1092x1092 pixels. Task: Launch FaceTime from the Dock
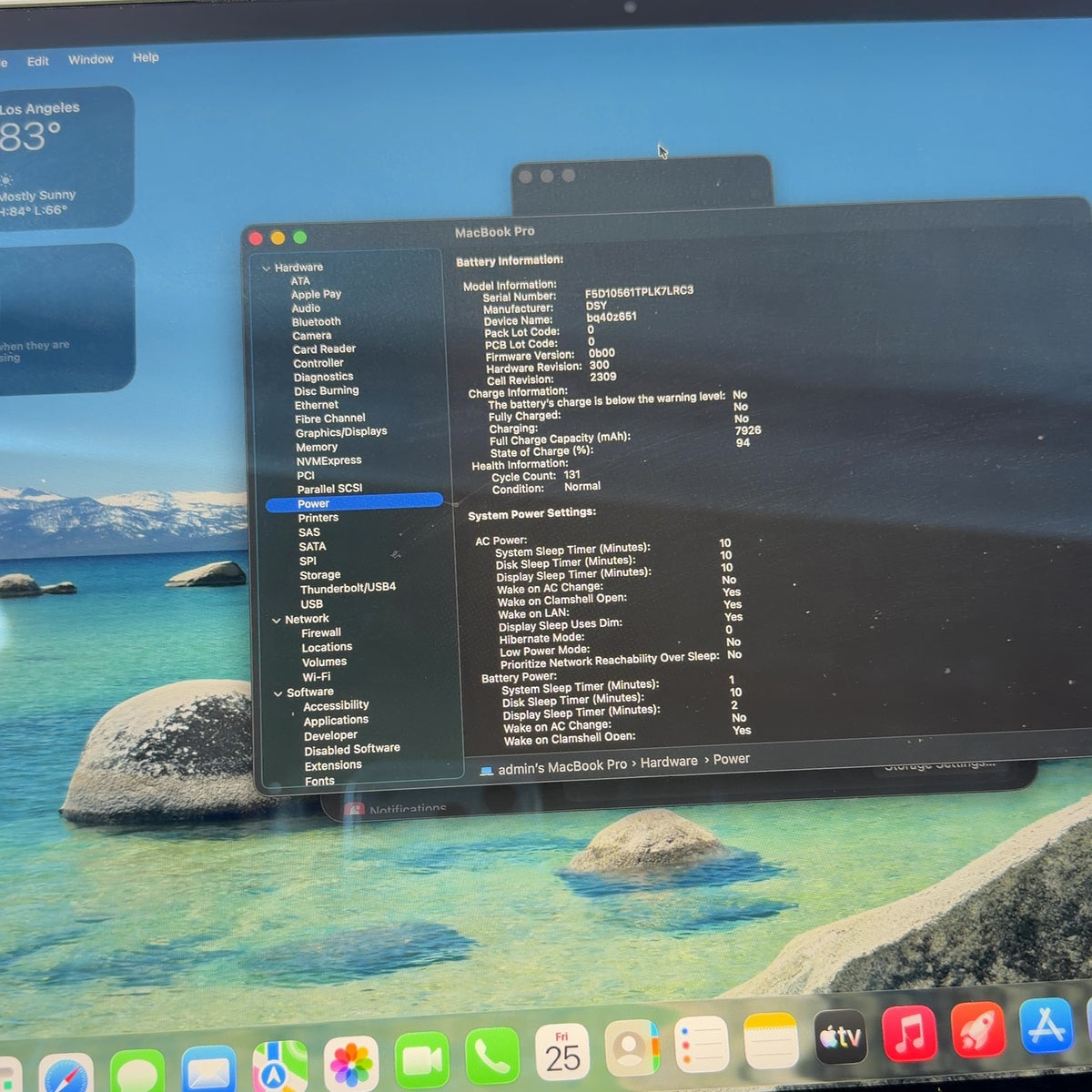click(x=421, y=1060)
